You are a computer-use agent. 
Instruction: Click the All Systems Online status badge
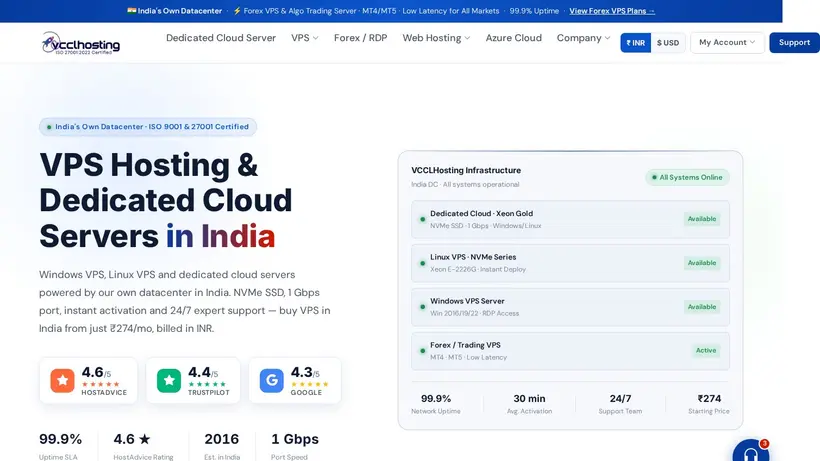click(687, 177)
